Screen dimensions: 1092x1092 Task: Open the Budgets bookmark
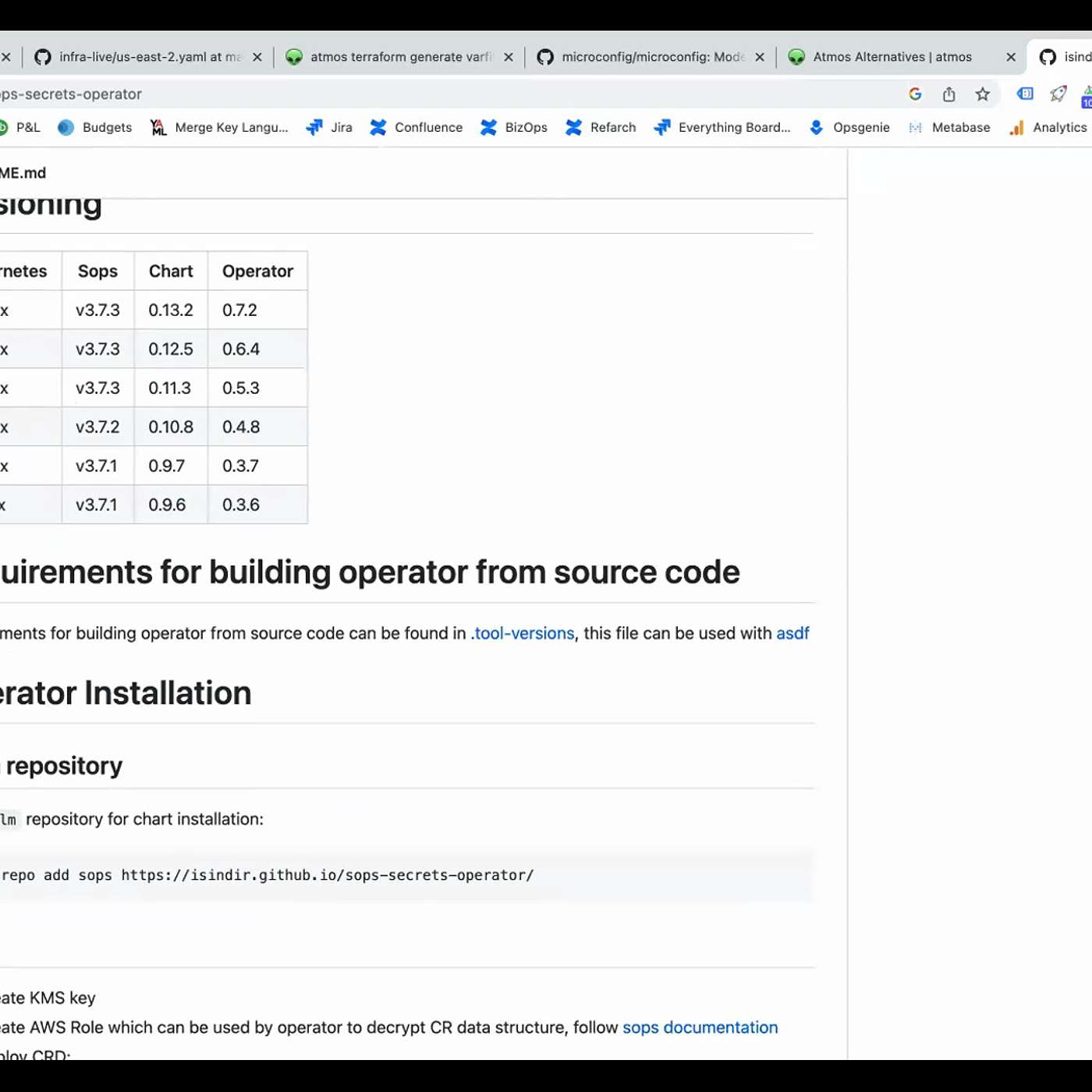[x=95, y=127]
